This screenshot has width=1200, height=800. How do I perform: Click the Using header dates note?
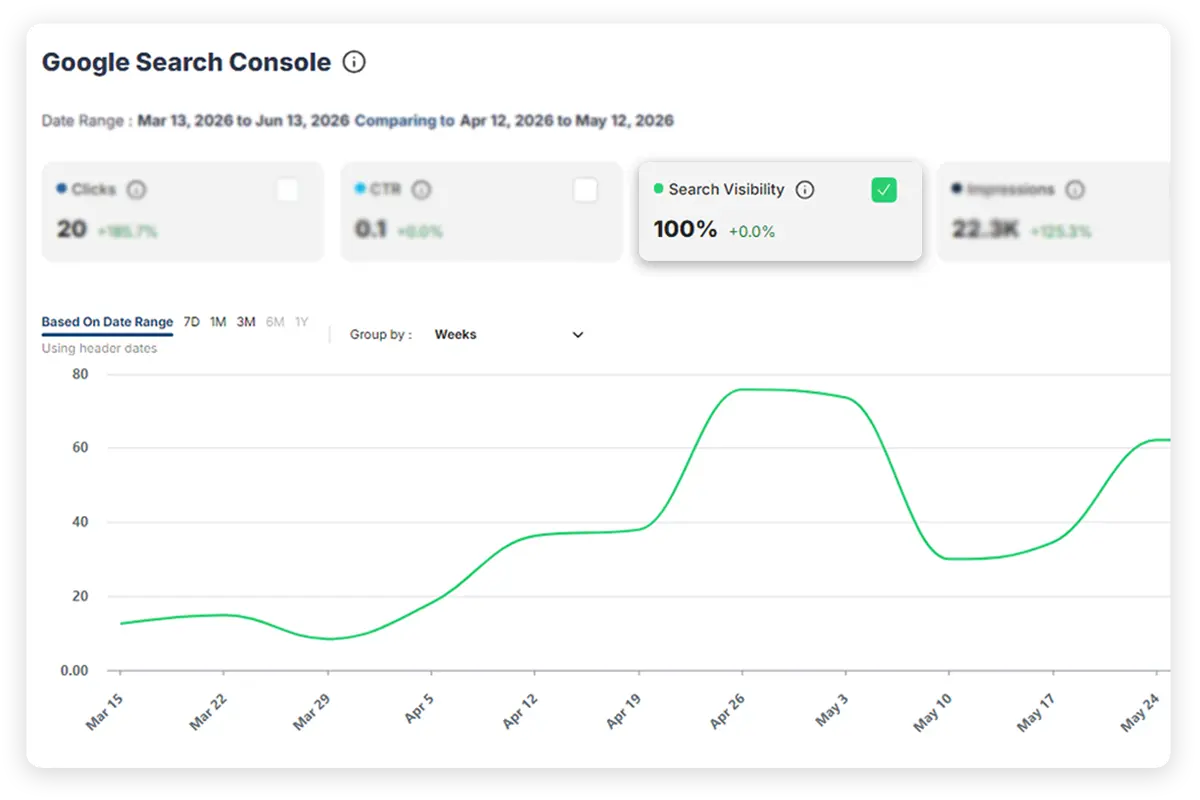click(99, 349)
